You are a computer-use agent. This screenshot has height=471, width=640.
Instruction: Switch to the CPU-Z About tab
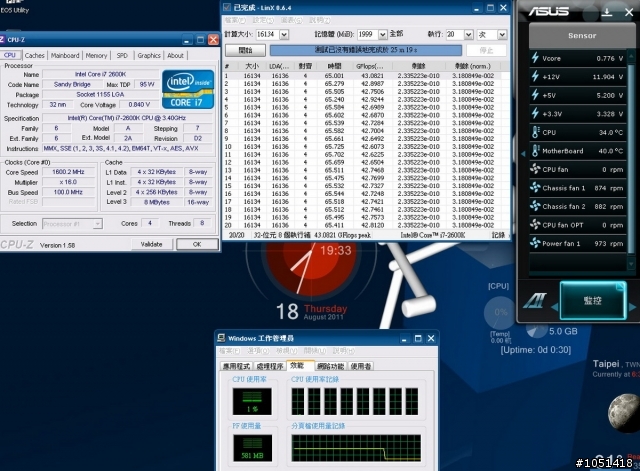click(x=175, y=55)
